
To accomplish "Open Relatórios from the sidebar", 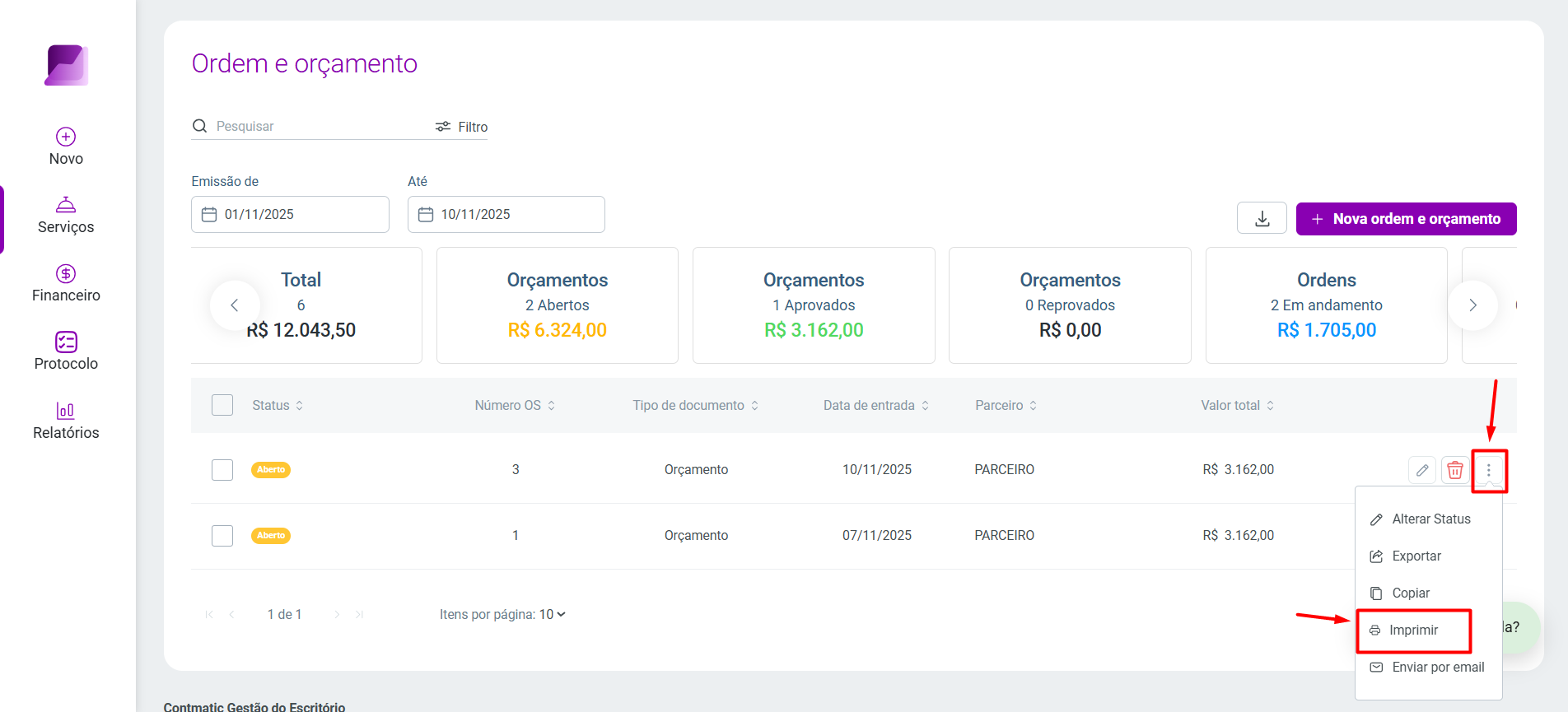I will pyautogui.click(x=66, y=421).
